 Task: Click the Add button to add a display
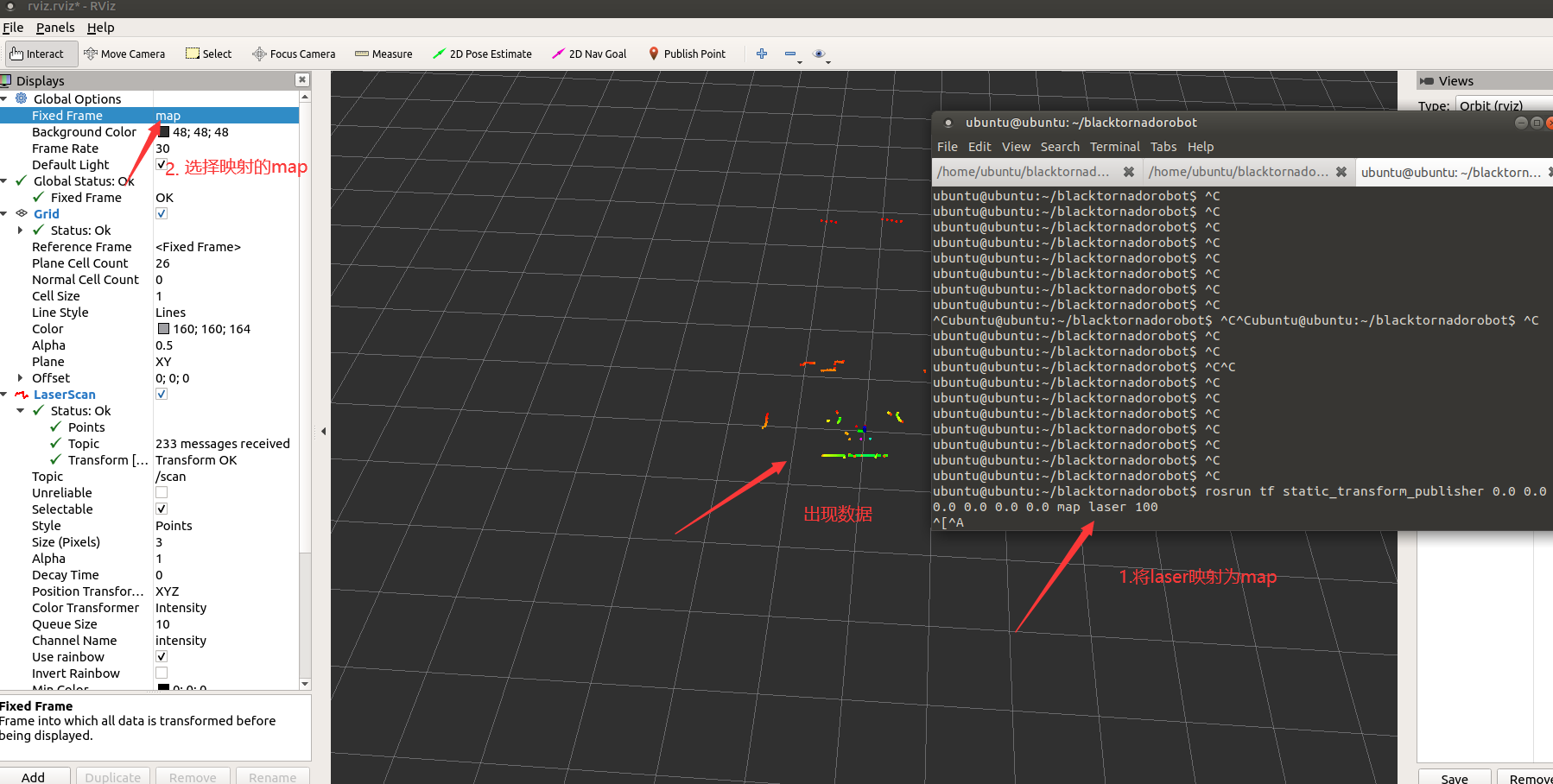tap(35, 776)
